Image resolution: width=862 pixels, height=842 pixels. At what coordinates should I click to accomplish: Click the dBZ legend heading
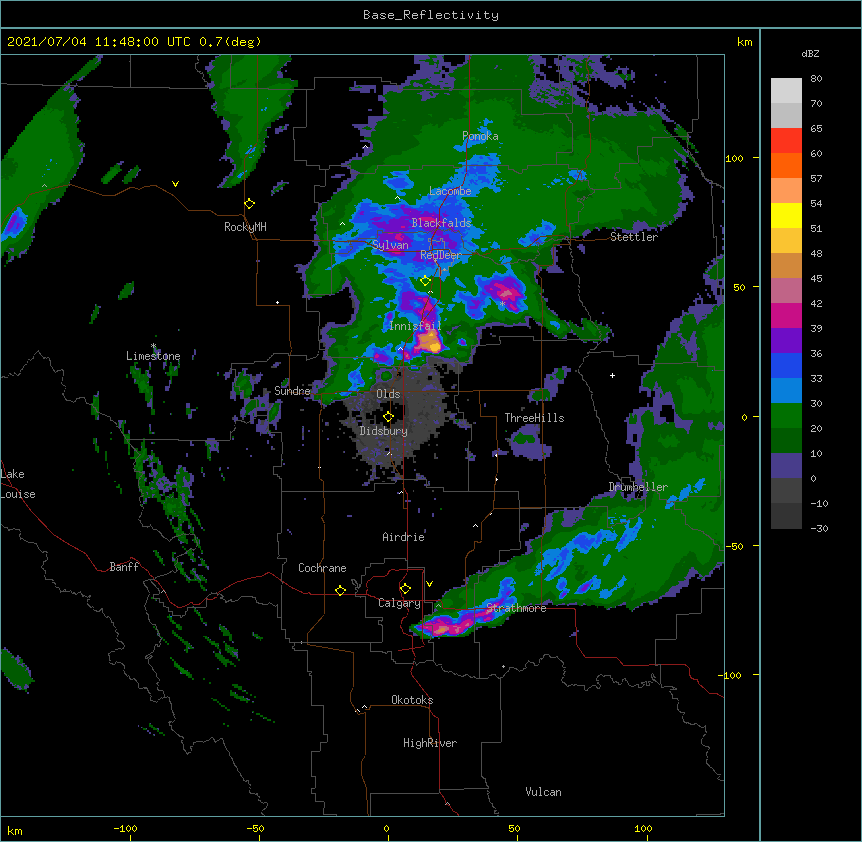(x=810, y=53)
